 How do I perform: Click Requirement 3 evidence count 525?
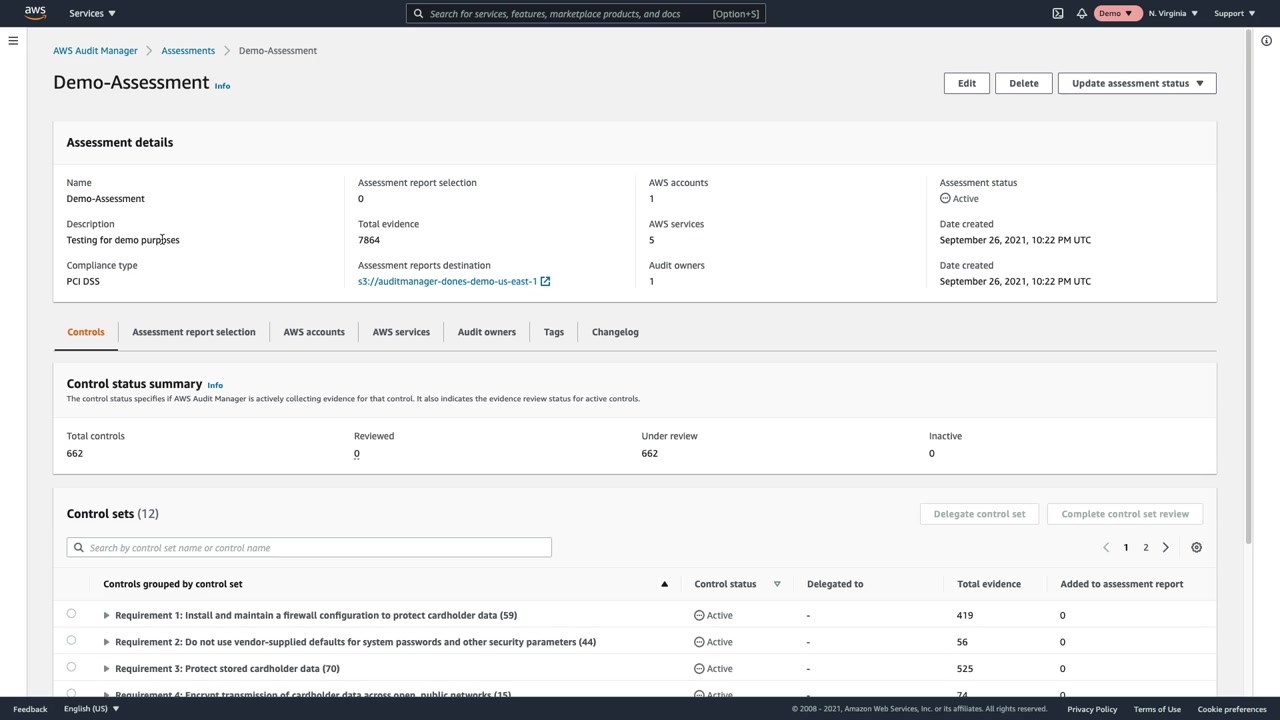965,668
